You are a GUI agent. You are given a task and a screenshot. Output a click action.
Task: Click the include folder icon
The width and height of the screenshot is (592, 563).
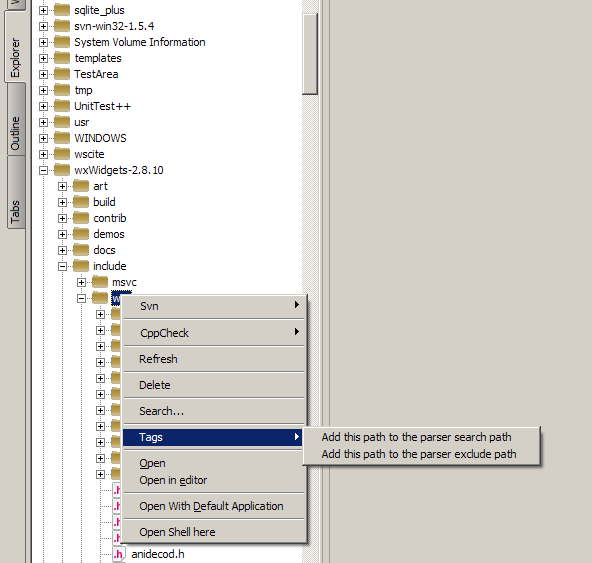click(x=81, y=266)
